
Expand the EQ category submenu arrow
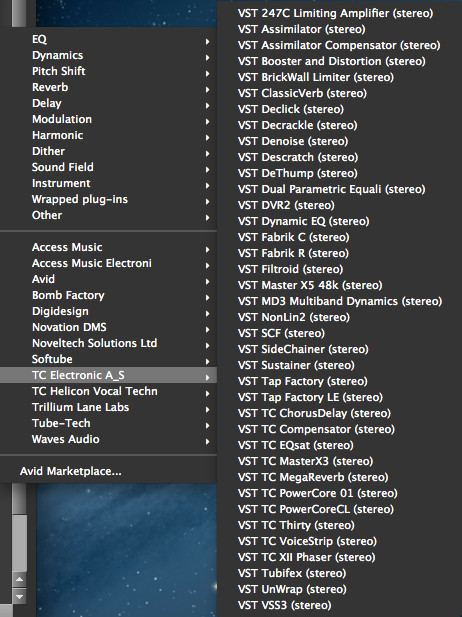pyautogui.click(x=207, y=41)
